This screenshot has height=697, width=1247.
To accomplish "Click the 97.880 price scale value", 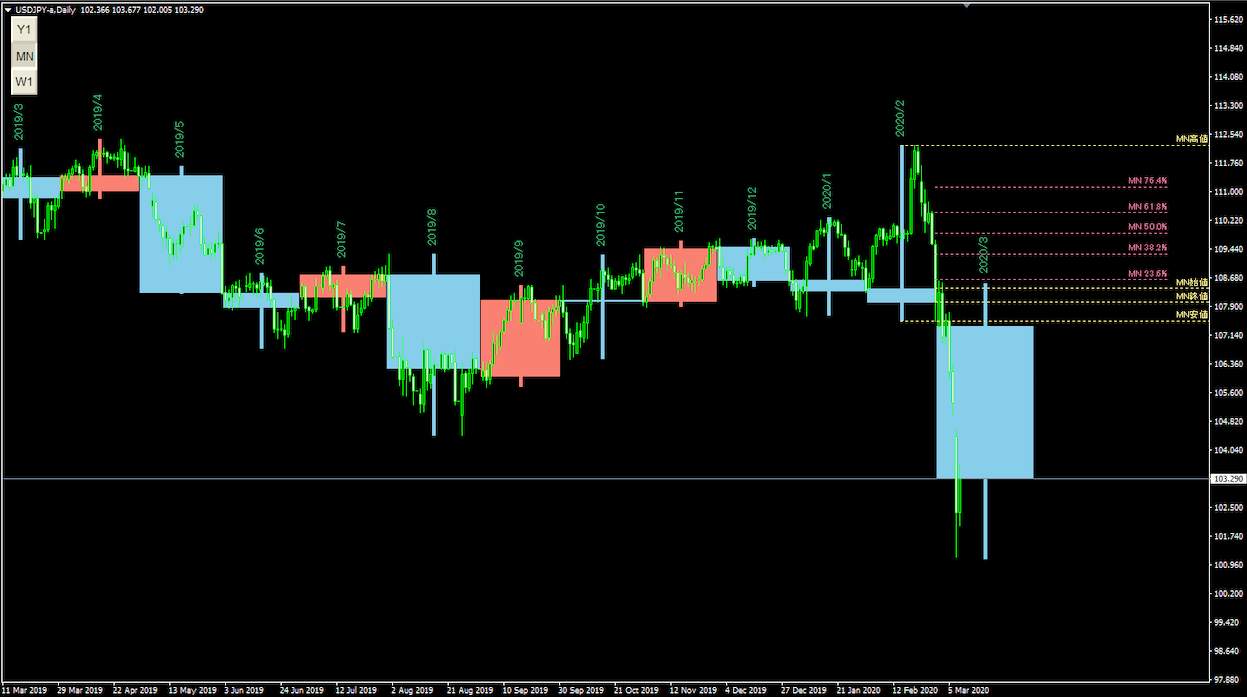I will (x=1226, y=679).
